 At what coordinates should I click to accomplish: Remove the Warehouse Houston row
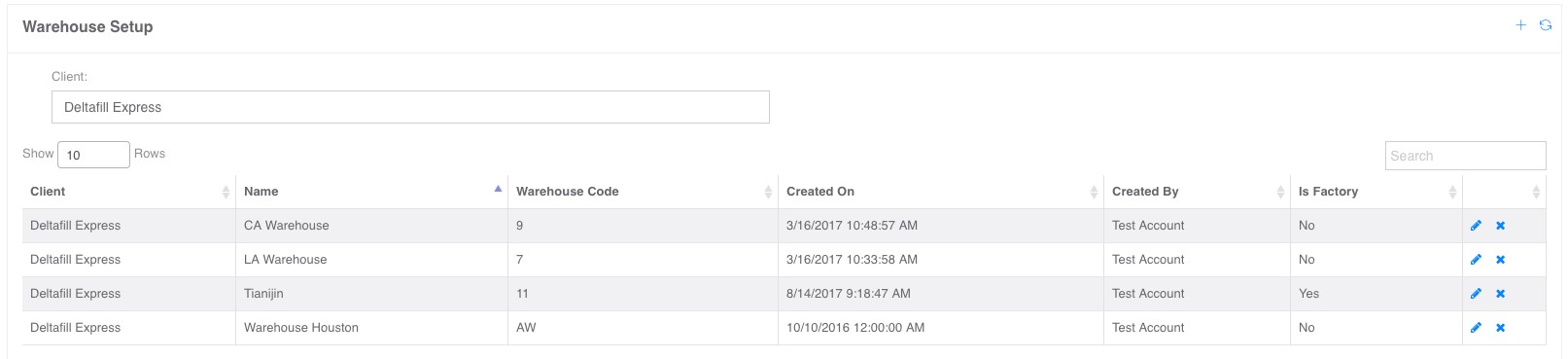1500,328
